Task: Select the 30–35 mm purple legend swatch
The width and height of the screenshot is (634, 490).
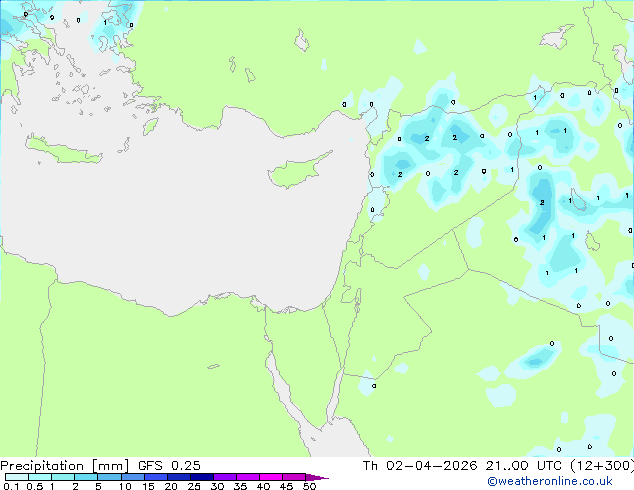Action: (x=224, y=477)
